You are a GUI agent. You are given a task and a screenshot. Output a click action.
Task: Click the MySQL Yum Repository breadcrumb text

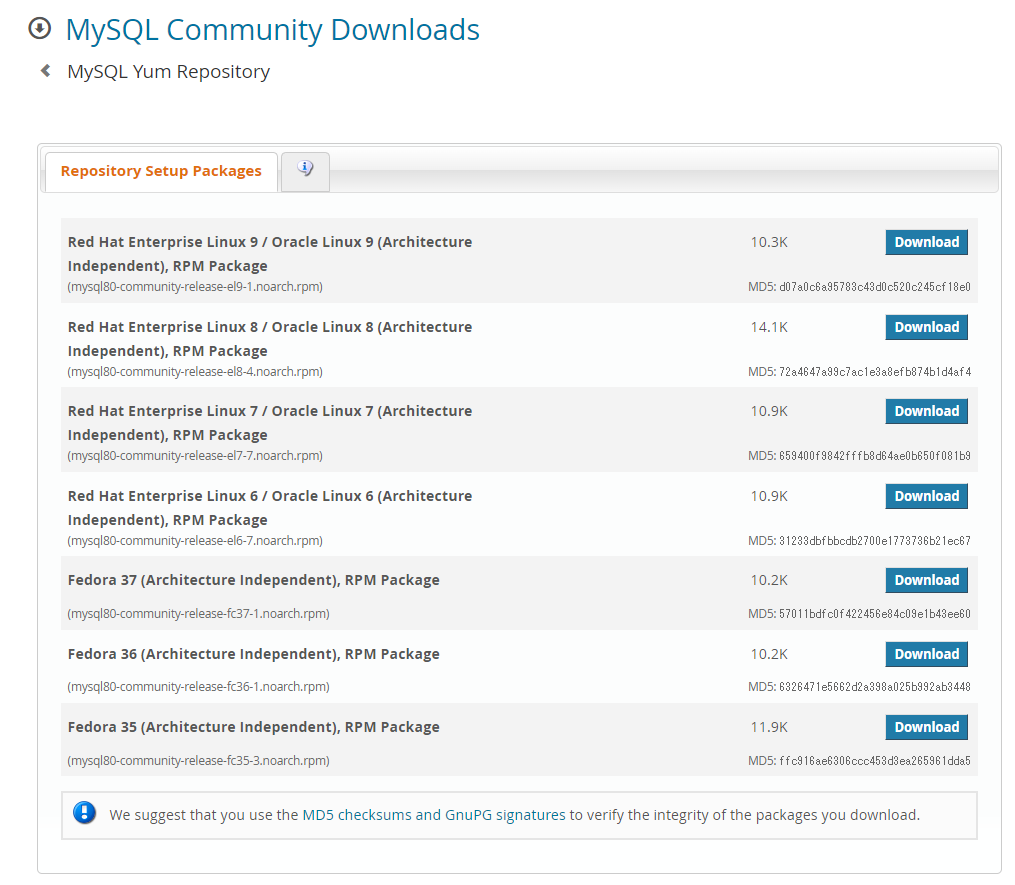pyautogui.click(x=168, y=72)
